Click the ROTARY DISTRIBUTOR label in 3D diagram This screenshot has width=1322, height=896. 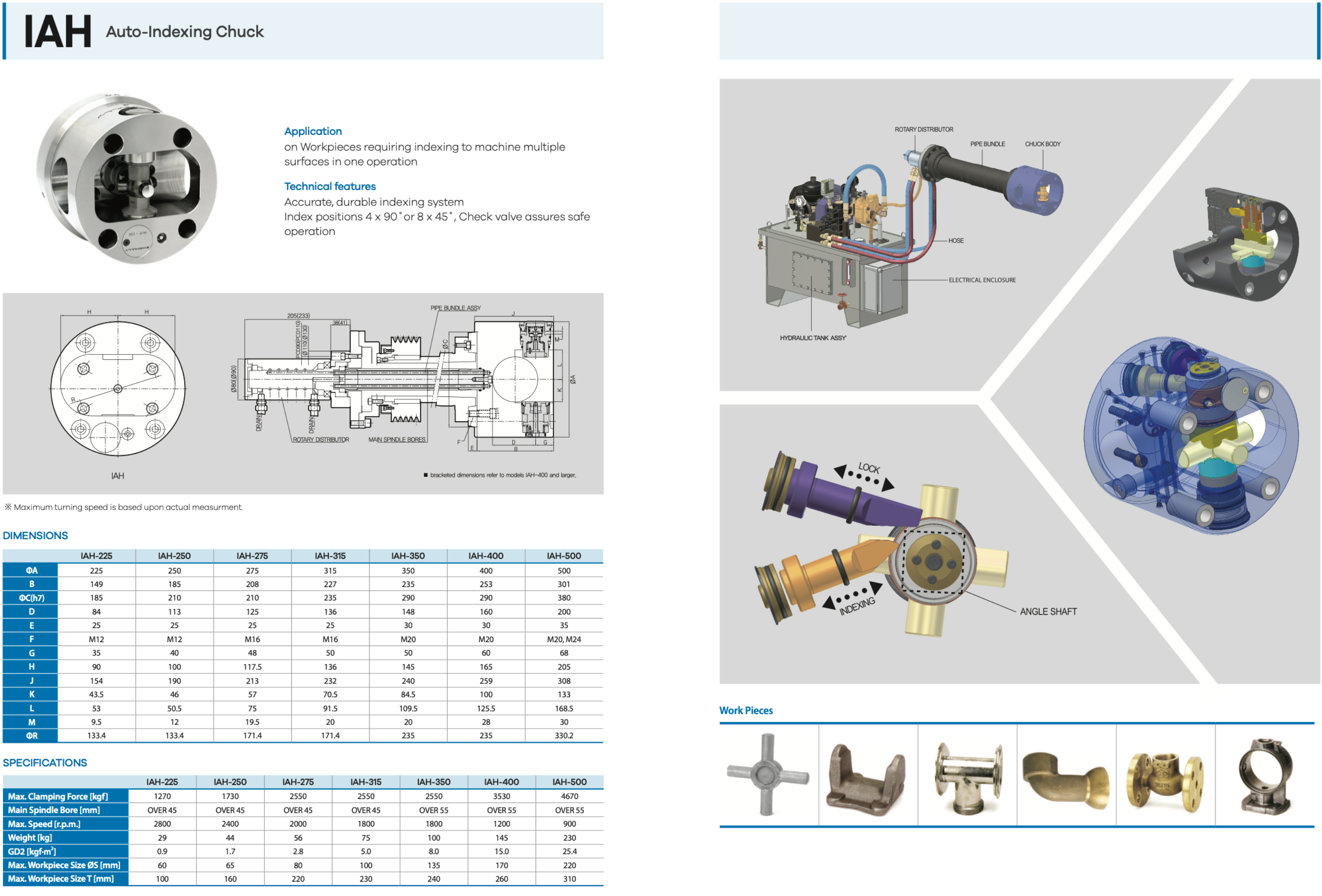coord(923,130)
